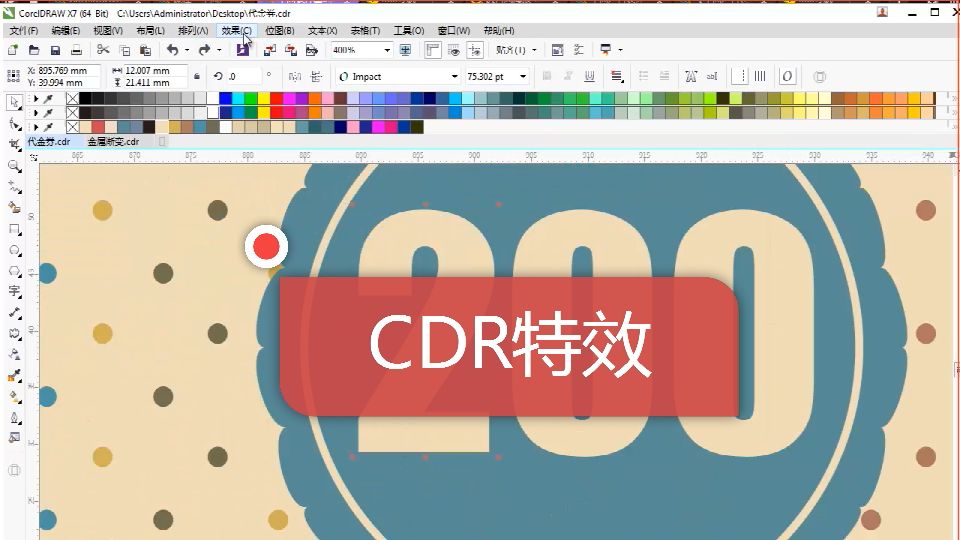Select the Parallel Dimension tool
The image size is (960, 540).
15,313
